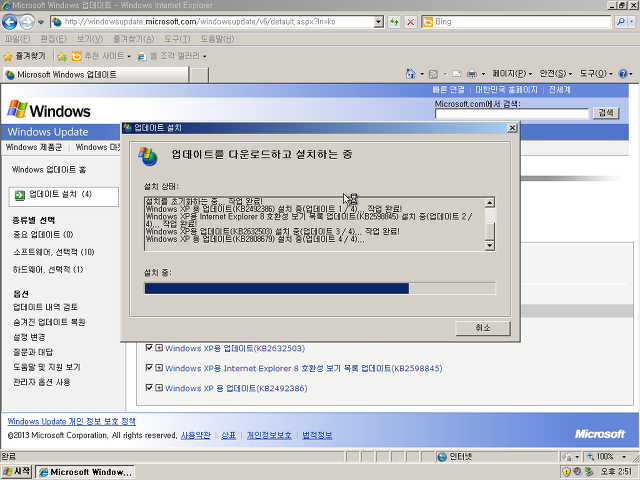The image size is (640, 480).
Task: Click the 대한민국 홈페이지 link
Action: pyautogui.click(x=506, y=89)
